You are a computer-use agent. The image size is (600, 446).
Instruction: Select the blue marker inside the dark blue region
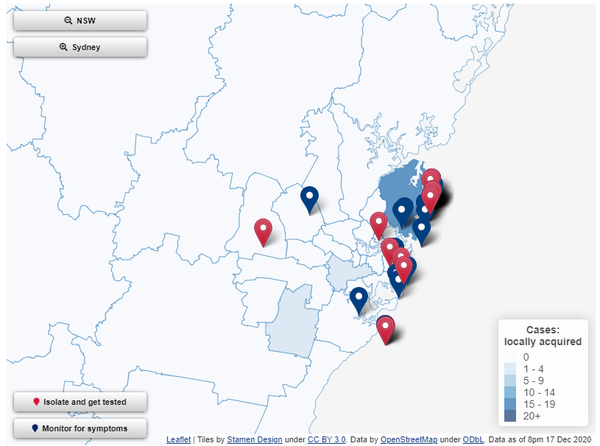click(x=402, y=212)
